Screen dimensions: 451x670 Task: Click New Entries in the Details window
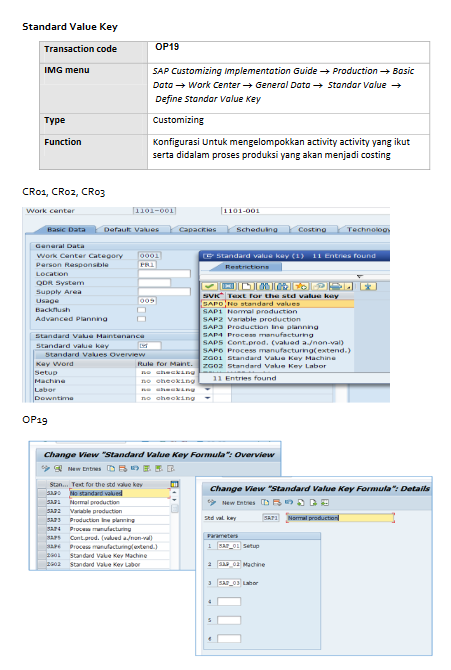coord(239,503)
